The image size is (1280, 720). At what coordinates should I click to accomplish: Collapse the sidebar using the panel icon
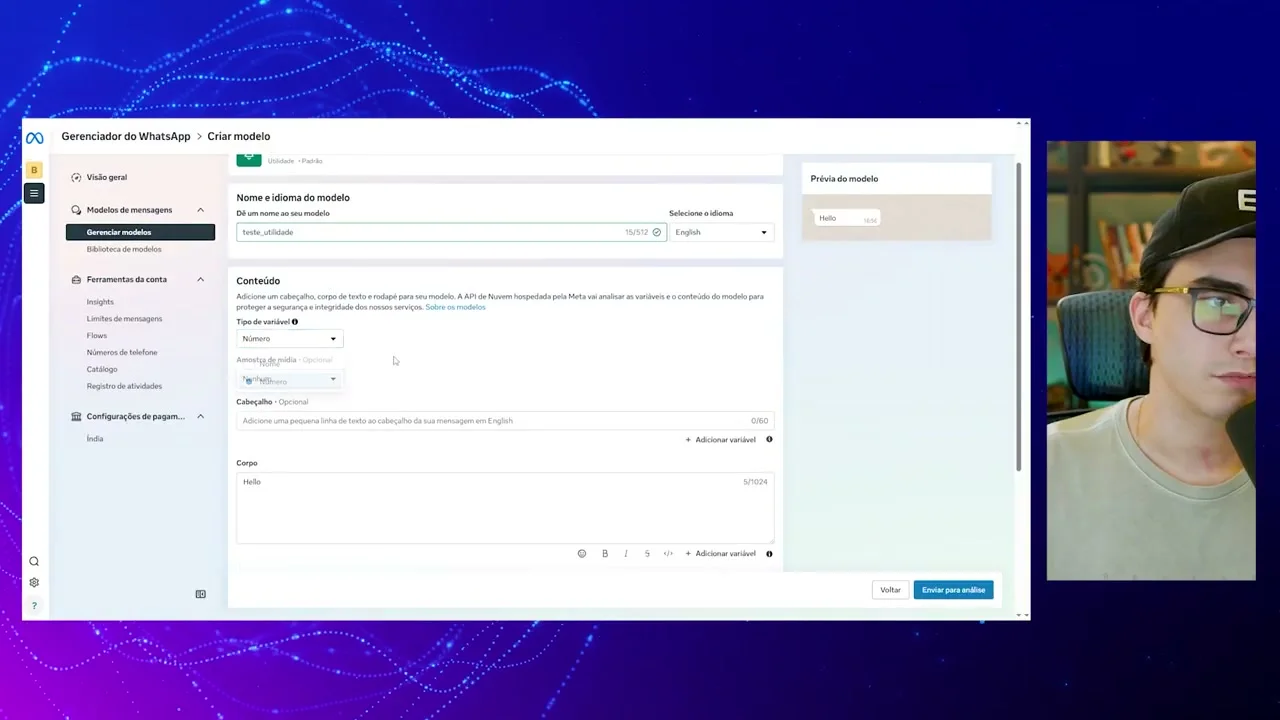pyautogui.click(x=201, y=594)
